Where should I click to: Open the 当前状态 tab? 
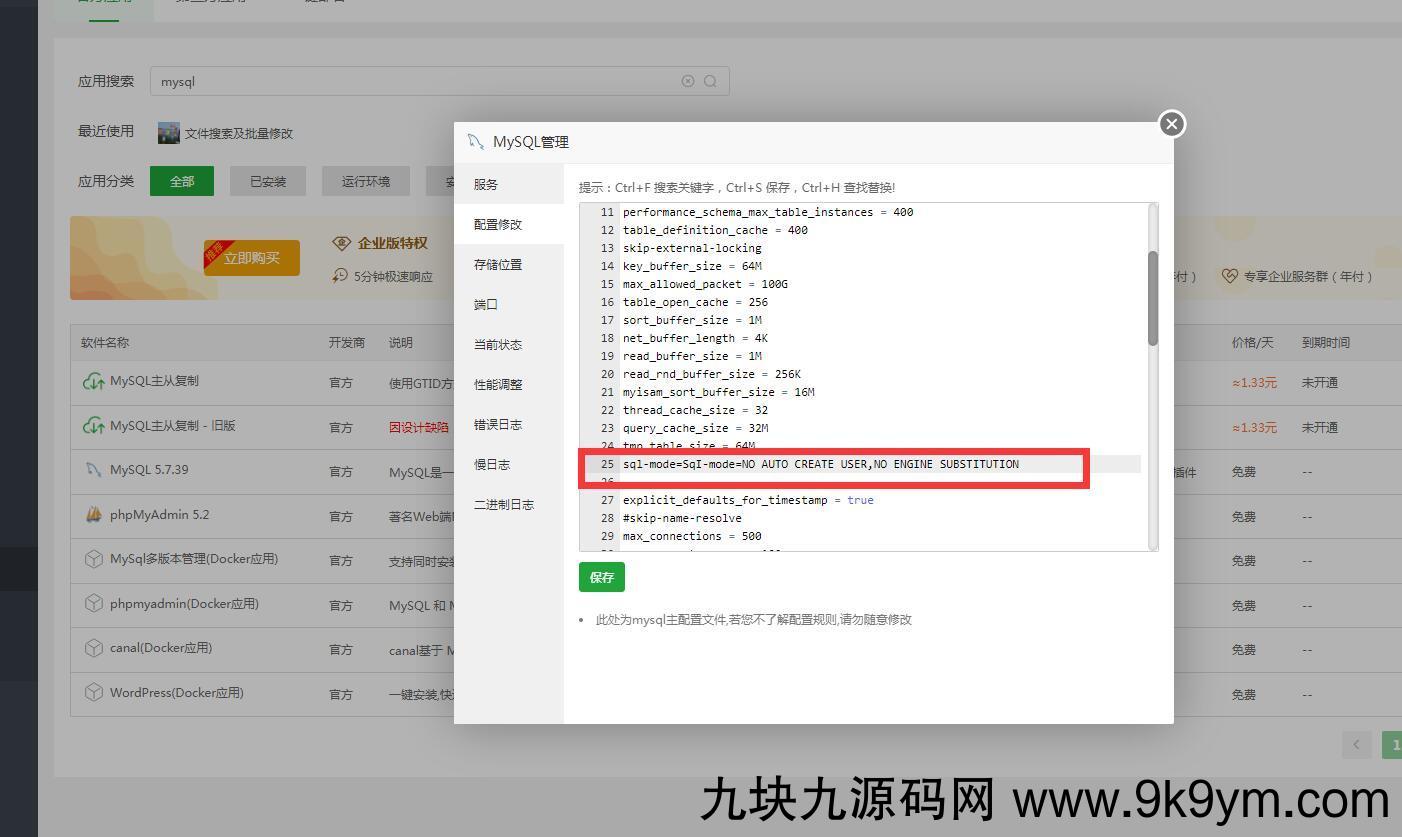click(x=509, y=344)
